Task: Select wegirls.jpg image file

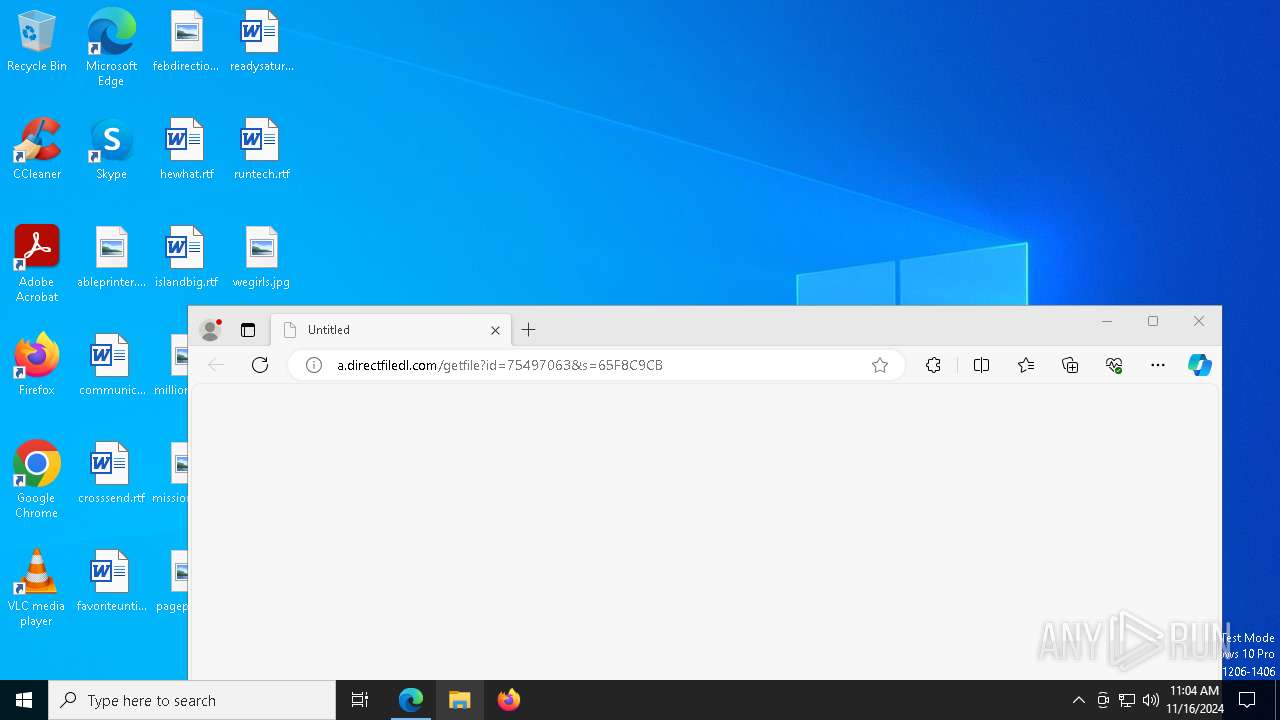Action: [x=262, y=257]
